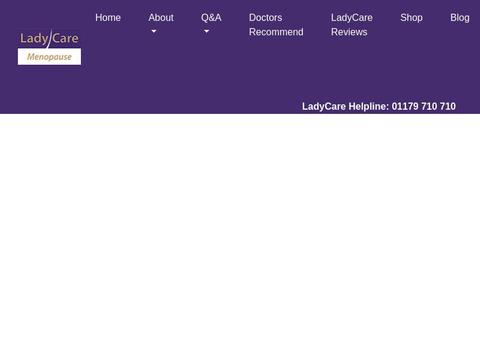Open the Q&A menu item
The image size is (480, 360).
pyautogui.click(x=211, y=18)
